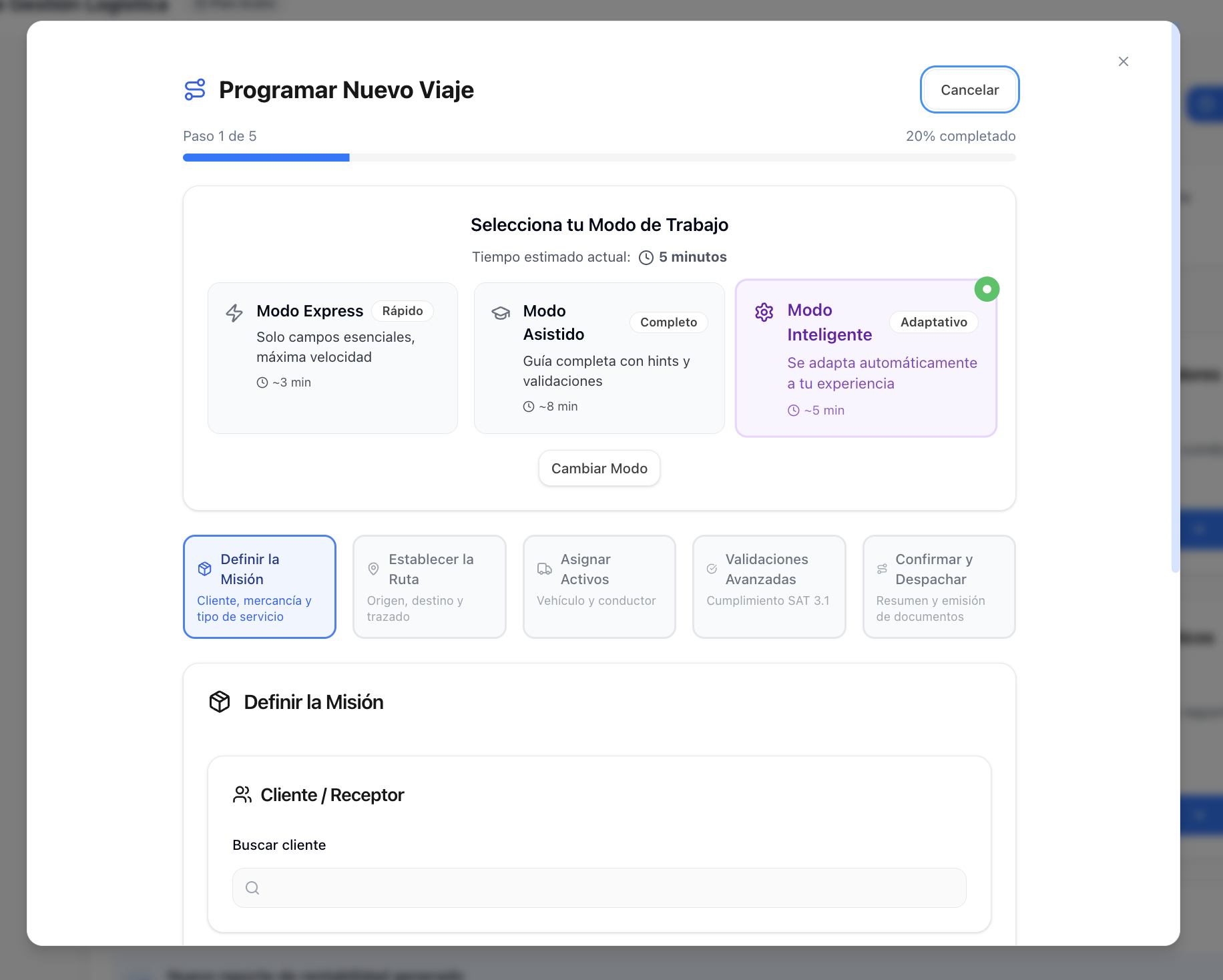1223x980 pixels.
Task: Click the package icon in Definir la Misión step
Action: tap(205, 569)
